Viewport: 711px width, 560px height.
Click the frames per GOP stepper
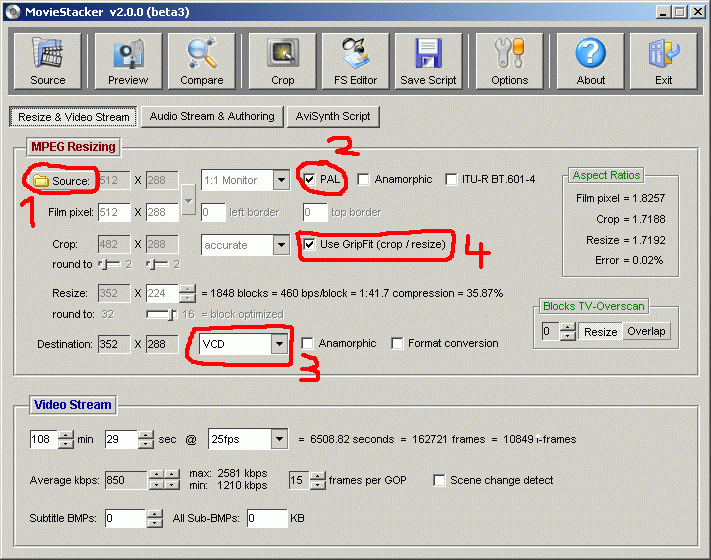click(x=318, y=480)
